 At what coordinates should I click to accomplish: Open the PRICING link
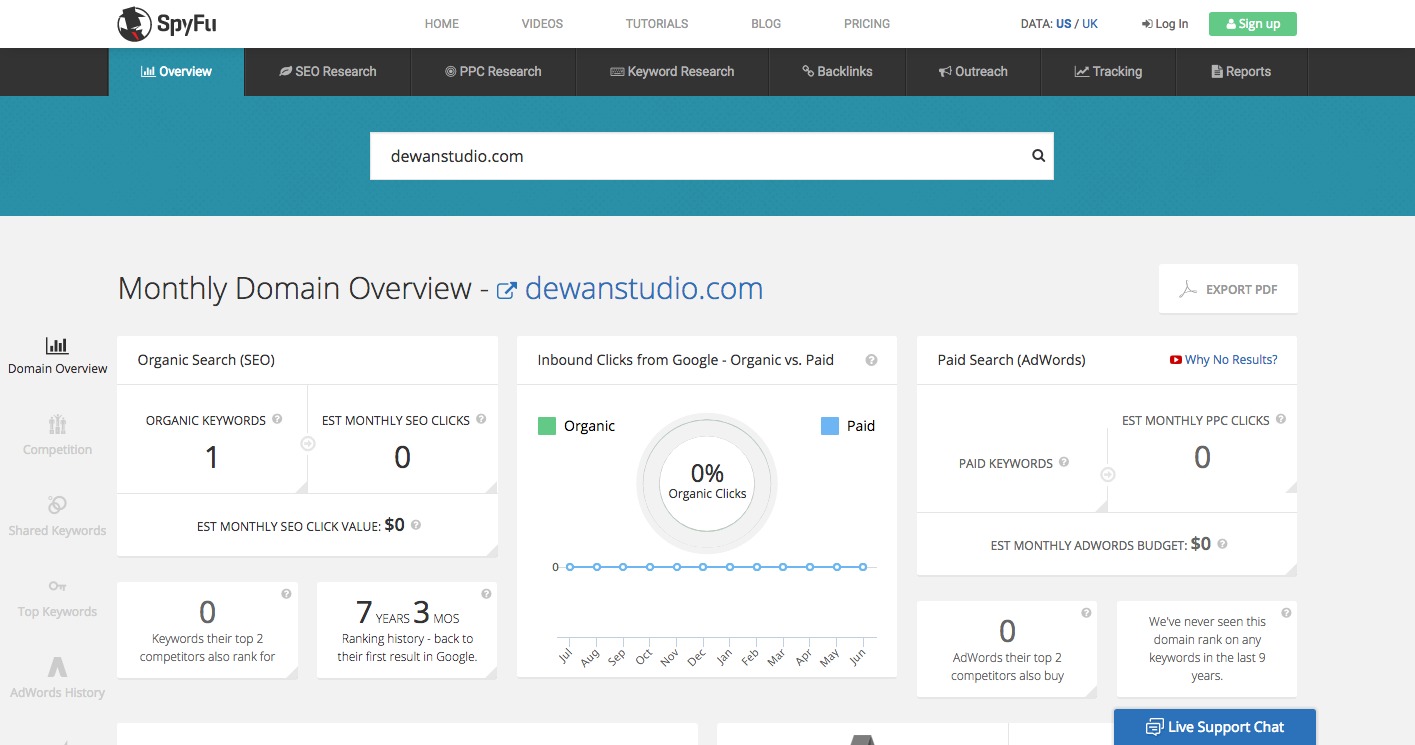point(867,24)
